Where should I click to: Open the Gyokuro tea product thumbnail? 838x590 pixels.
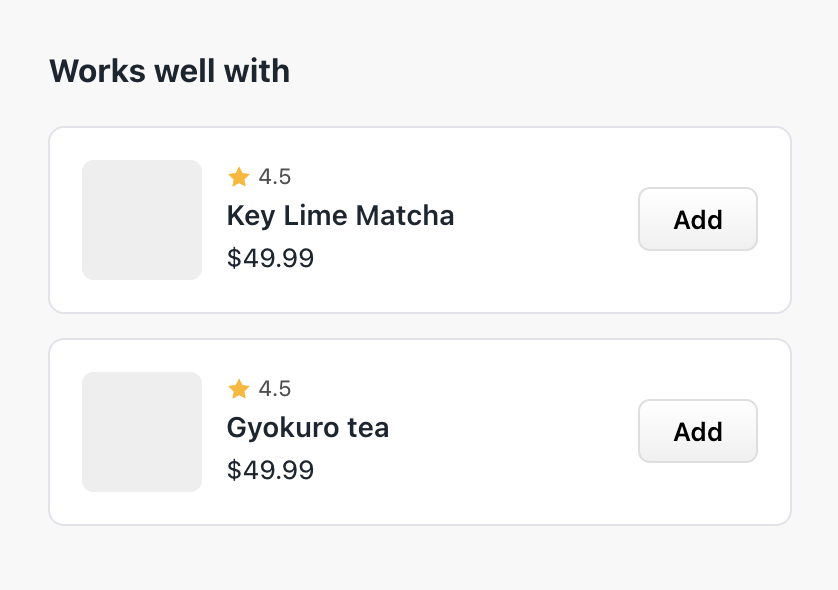pos(142,432)
